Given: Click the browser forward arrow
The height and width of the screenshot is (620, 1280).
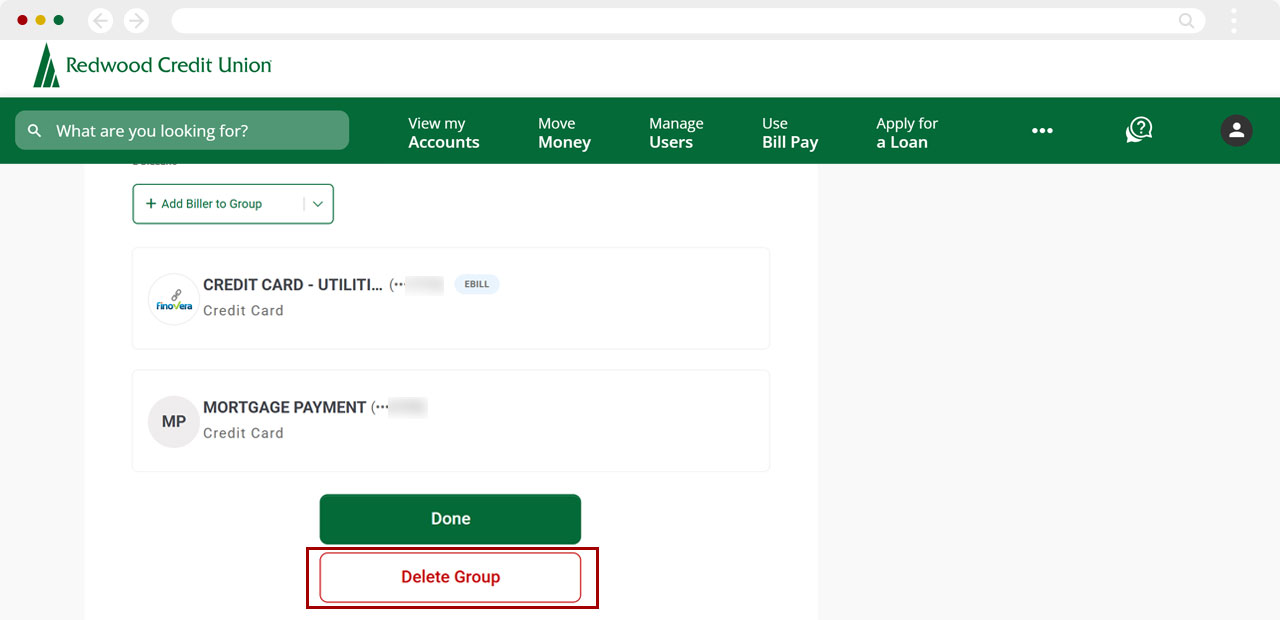Looking at the screenshot, I should (x=137, y=20).
